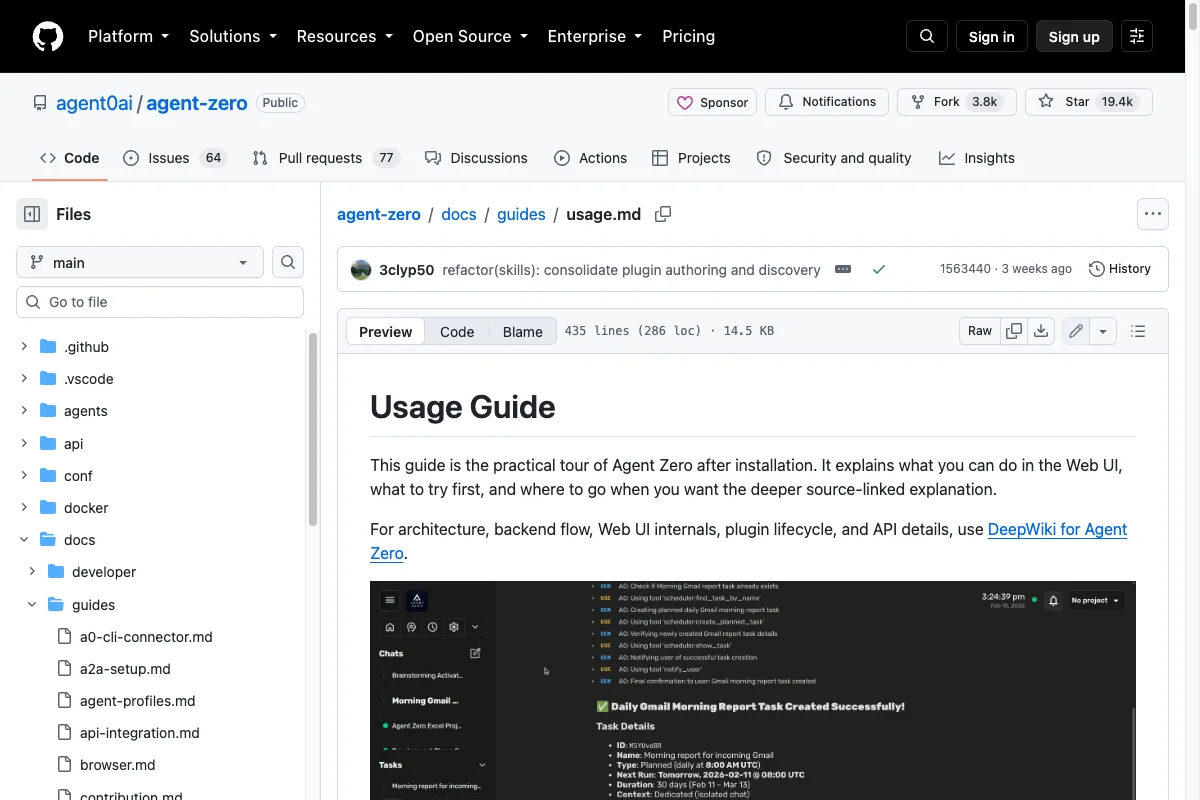Switch to Projects tab
The height and width of the screenshot is (800, 1200).
pyautogui.click(x=691, y=158)
